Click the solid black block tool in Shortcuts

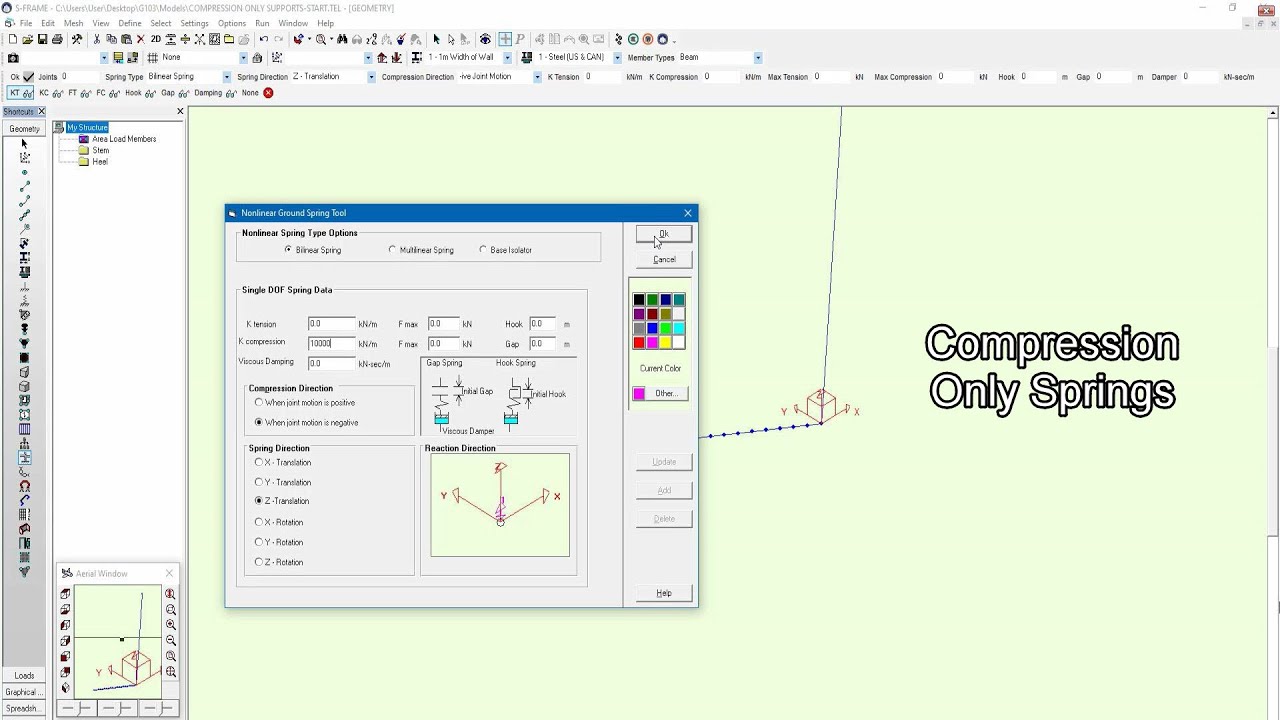pyautogui.click(x=25, y=358)
